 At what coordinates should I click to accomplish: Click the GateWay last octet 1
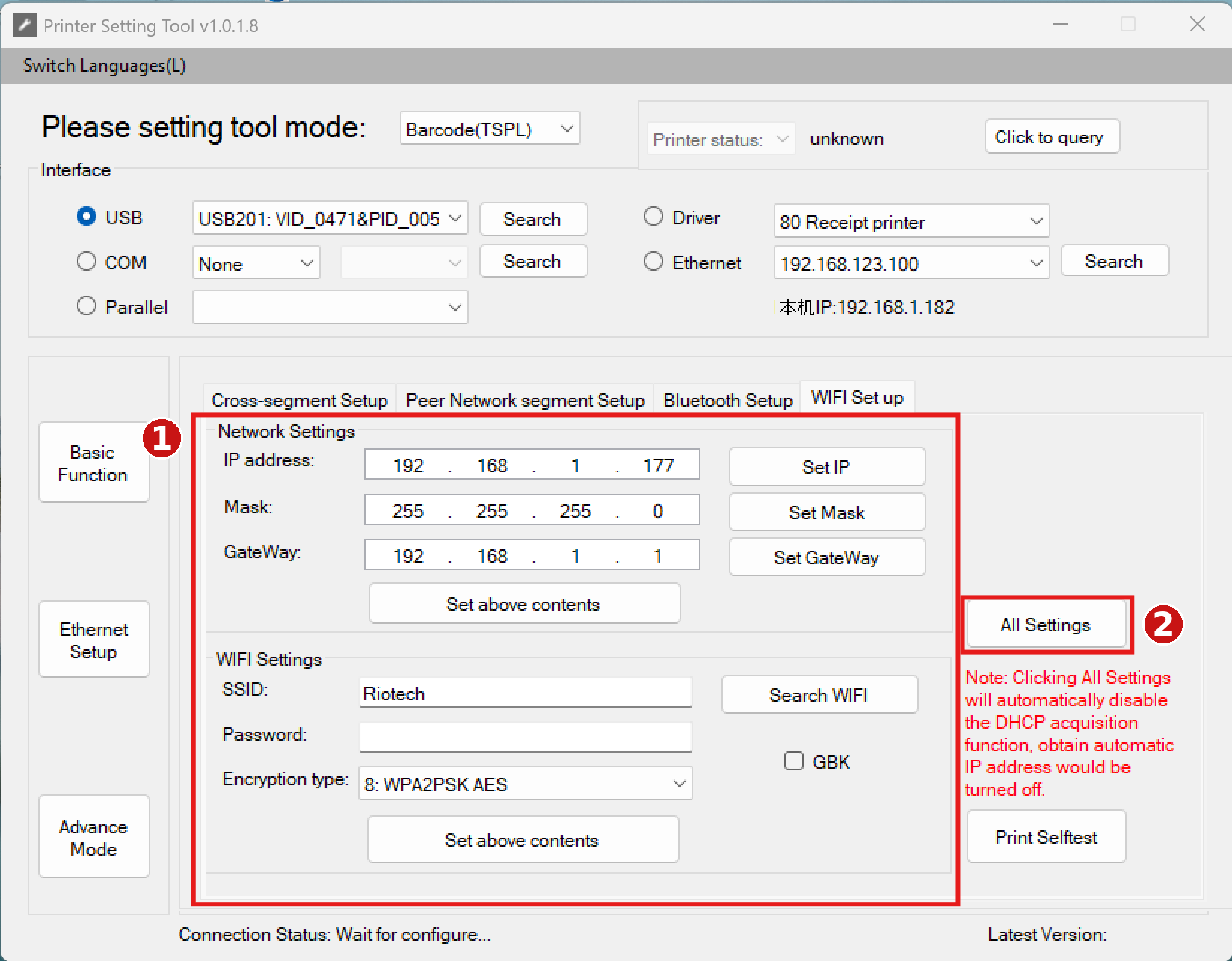(x=658, y=556)
